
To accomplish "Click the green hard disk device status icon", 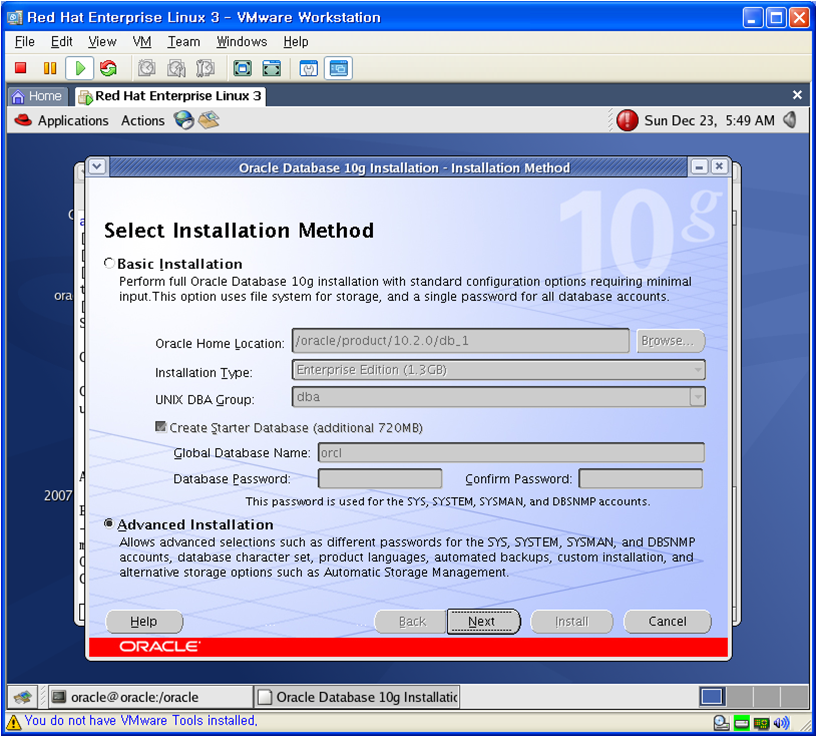I will (x=741, y=723).
